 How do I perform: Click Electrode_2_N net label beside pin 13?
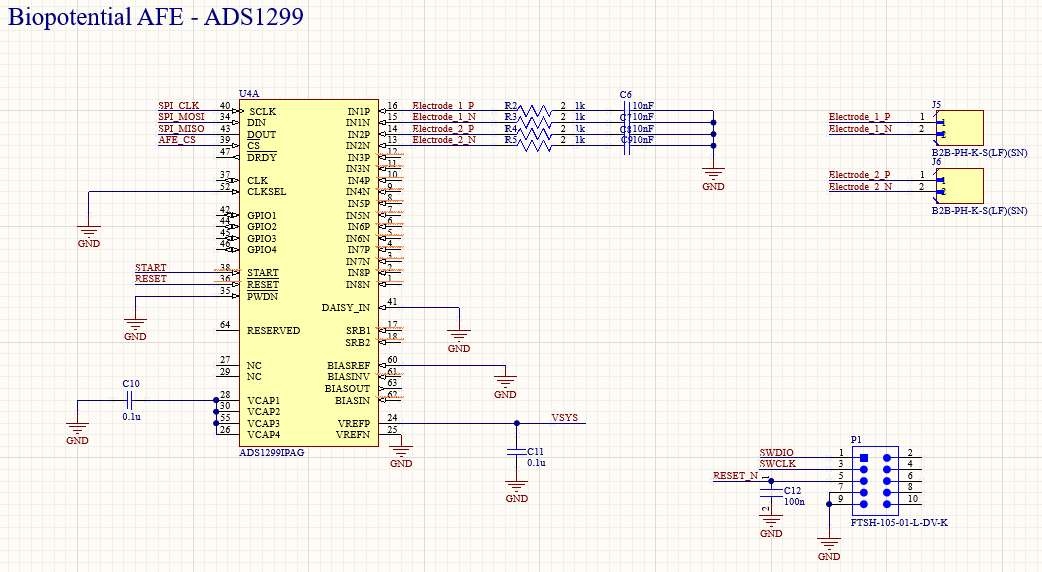tap(444, 140)
